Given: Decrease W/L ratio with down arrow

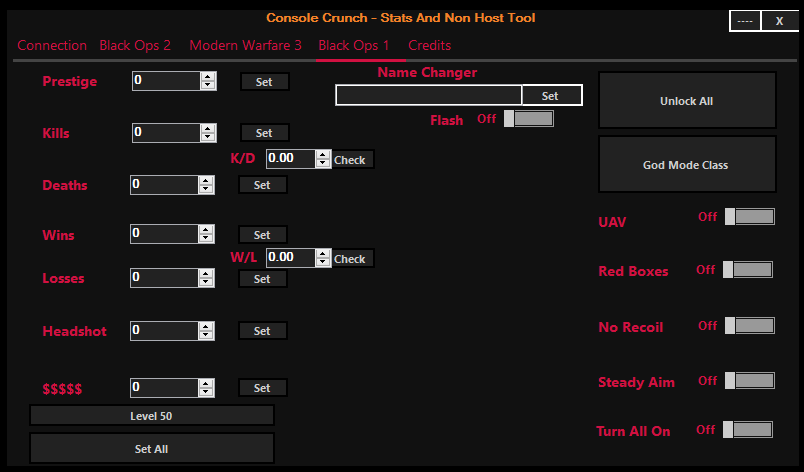Looking at the screenshot, I should coord(323,262).
